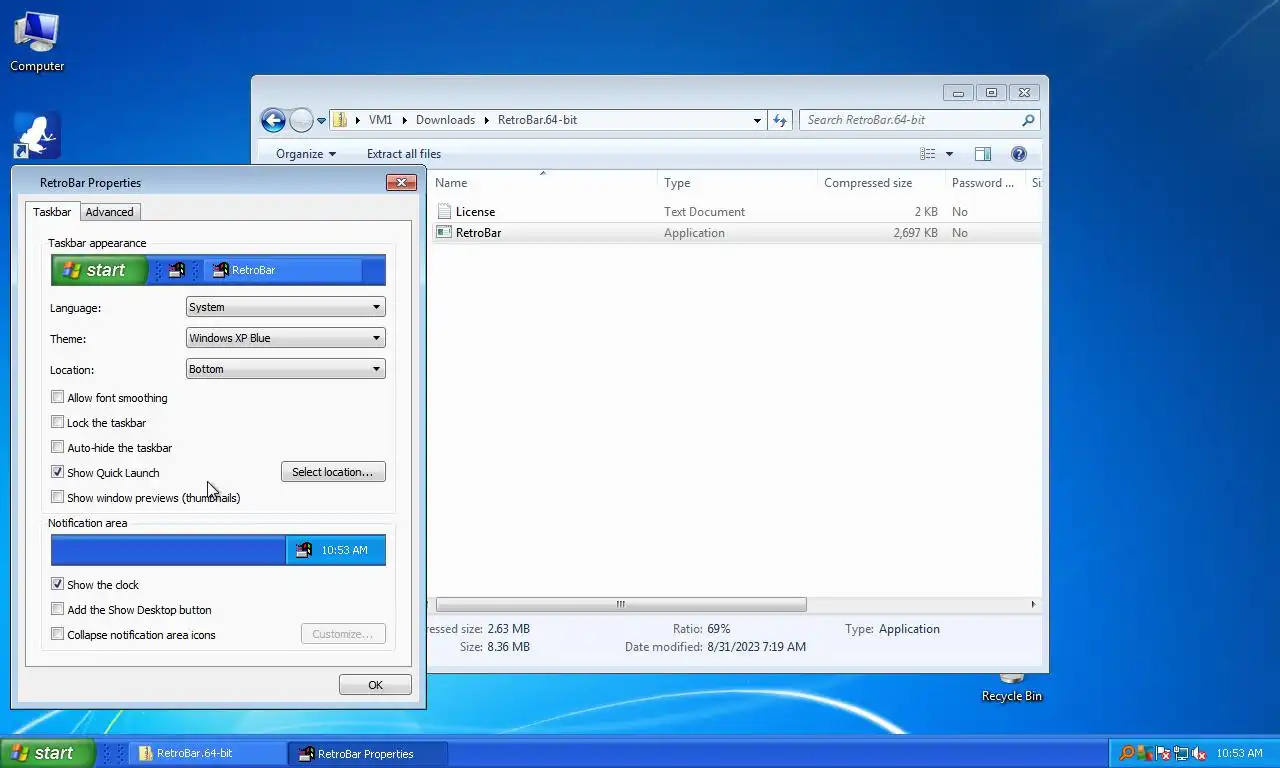Open the Theme dropdown showing Windows XP Blue
This screenshot has width=1280, height=768.
[285, 338]
